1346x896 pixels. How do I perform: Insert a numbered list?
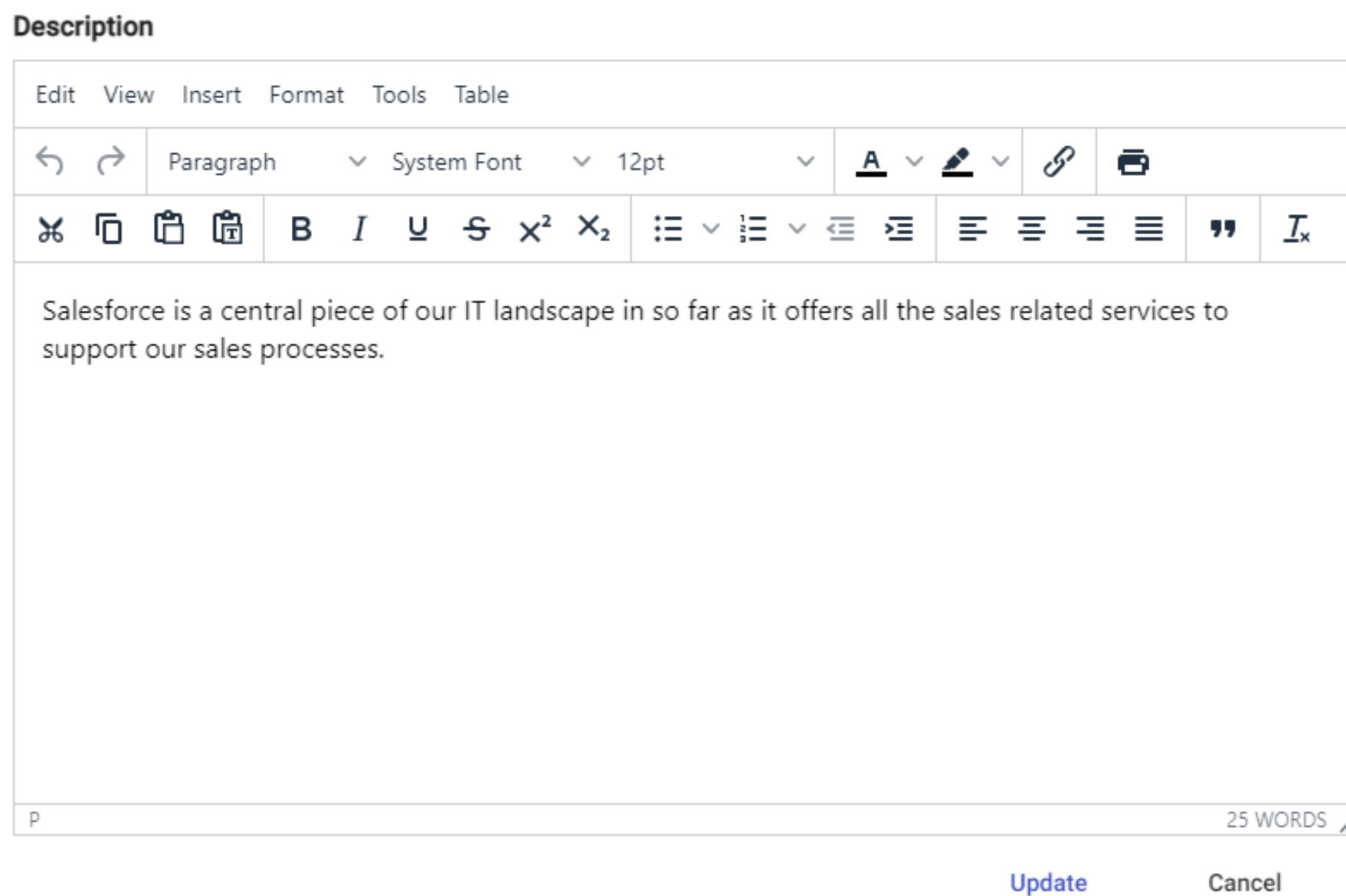pyautogui.click(x=753, y=229)
